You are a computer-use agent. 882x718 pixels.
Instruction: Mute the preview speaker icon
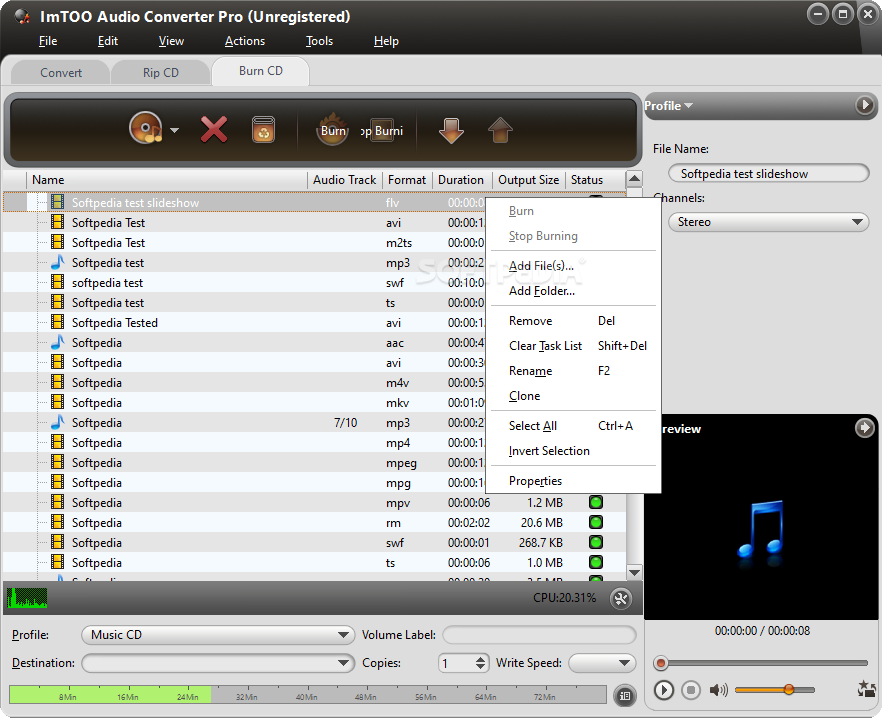(718, 689)
